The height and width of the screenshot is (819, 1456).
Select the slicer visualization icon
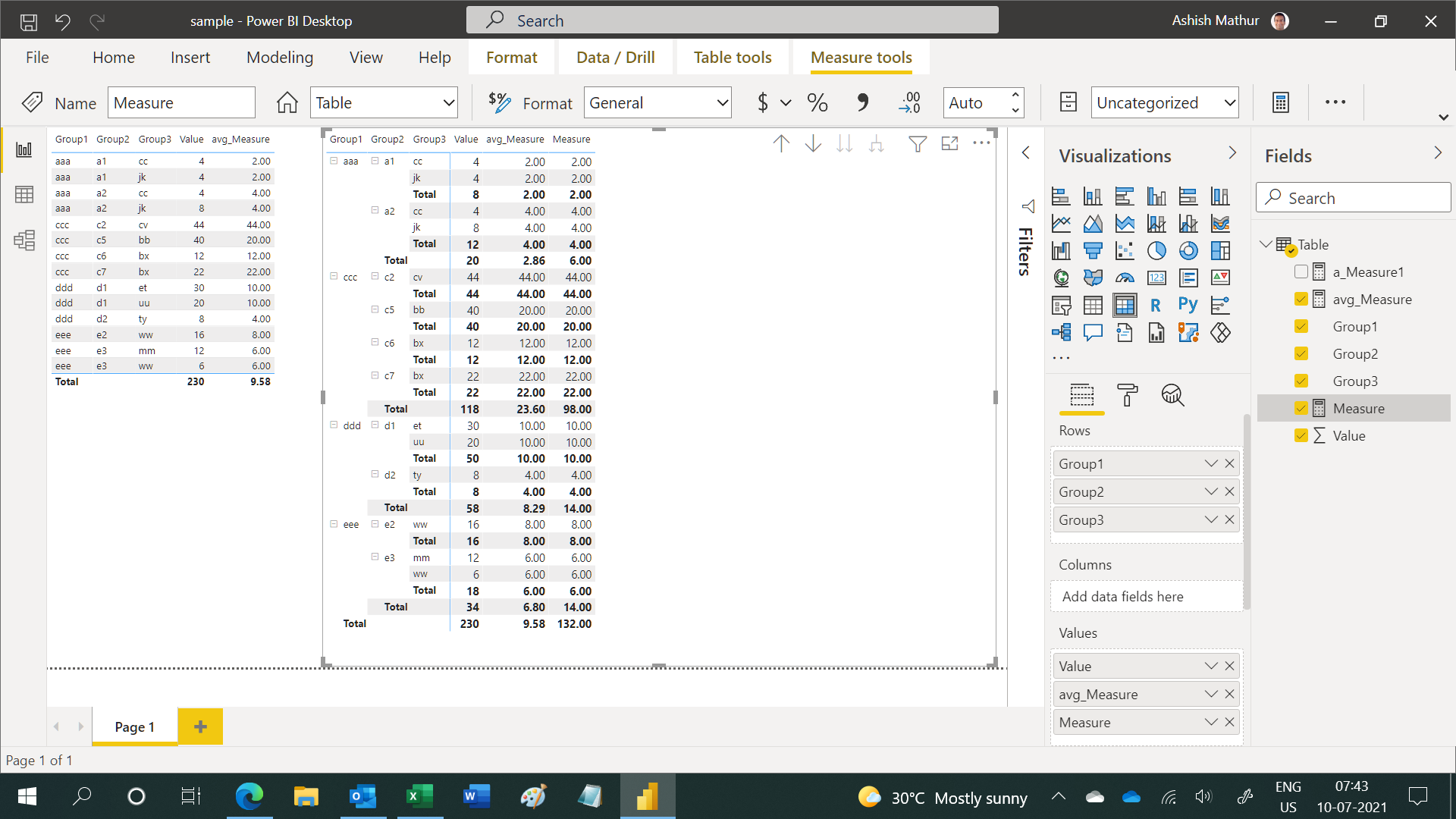[x=1062, y=306]
